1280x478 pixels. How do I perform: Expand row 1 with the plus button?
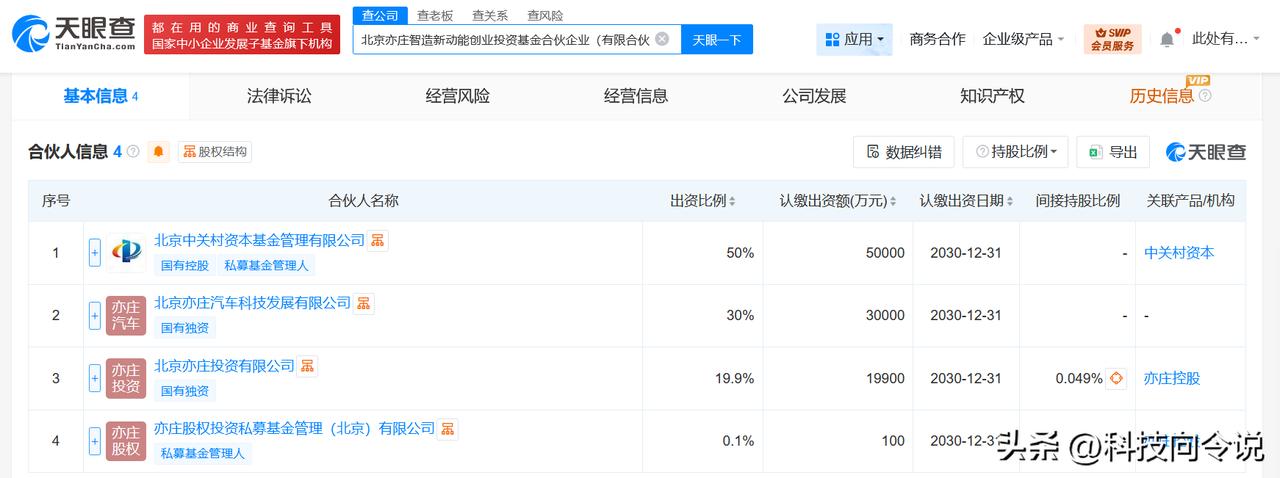[95, 253]
